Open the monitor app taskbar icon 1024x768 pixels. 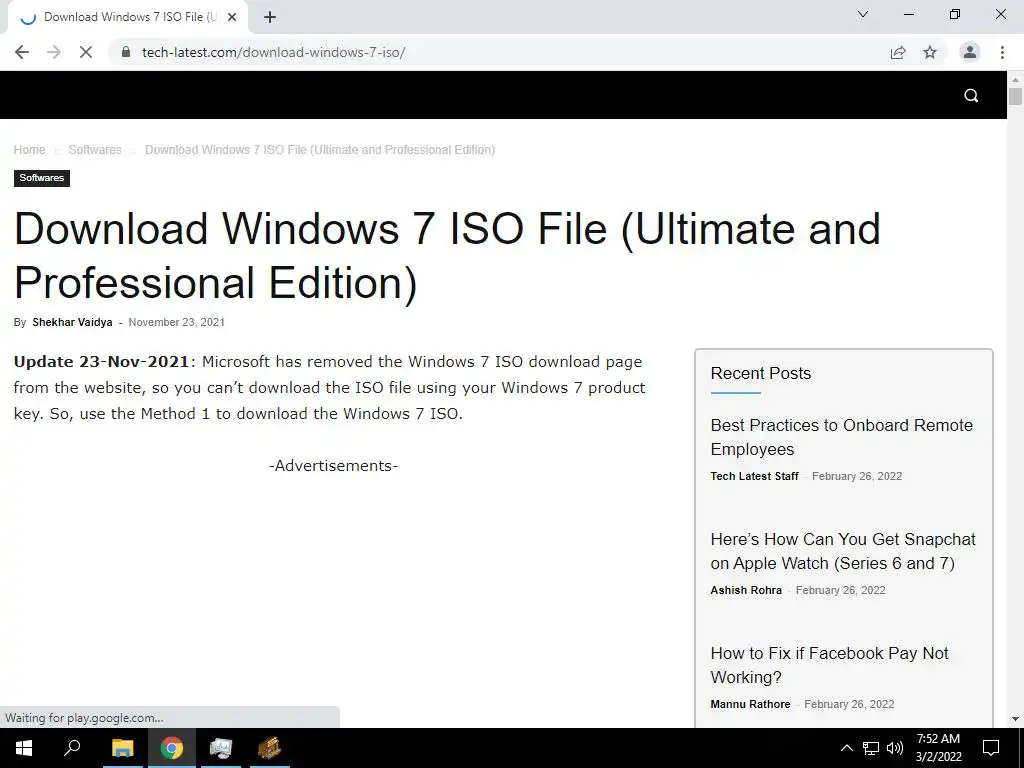(x=221, y=748)
